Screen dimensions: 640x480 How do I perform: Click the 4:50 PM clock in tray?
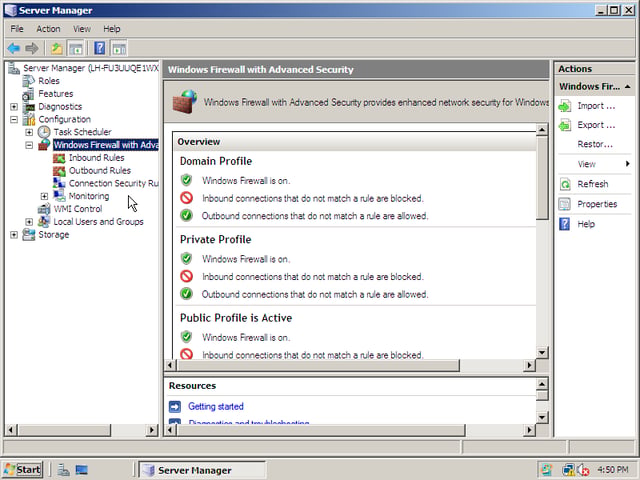click(612, 470)
